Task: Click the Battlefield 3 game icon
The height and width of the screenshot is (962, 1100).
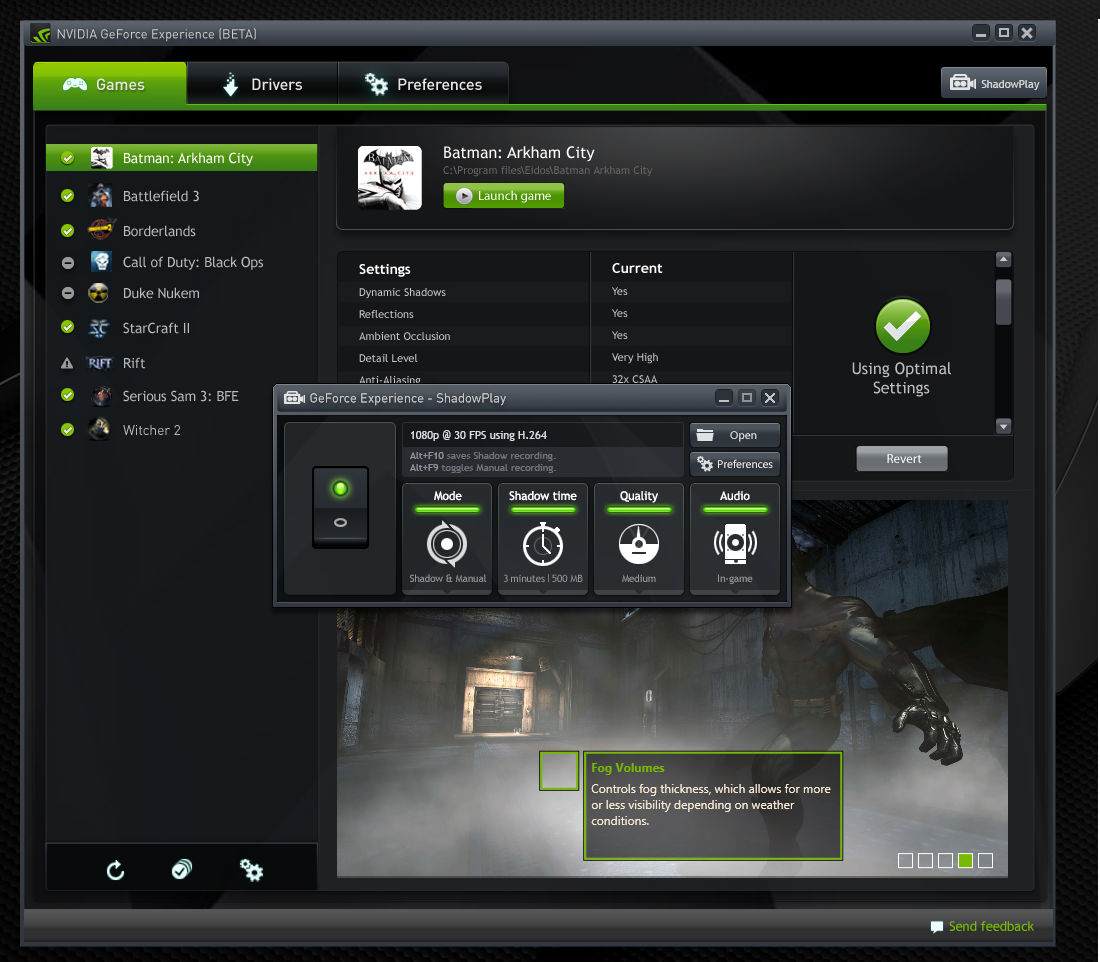Action: point(101,196)
